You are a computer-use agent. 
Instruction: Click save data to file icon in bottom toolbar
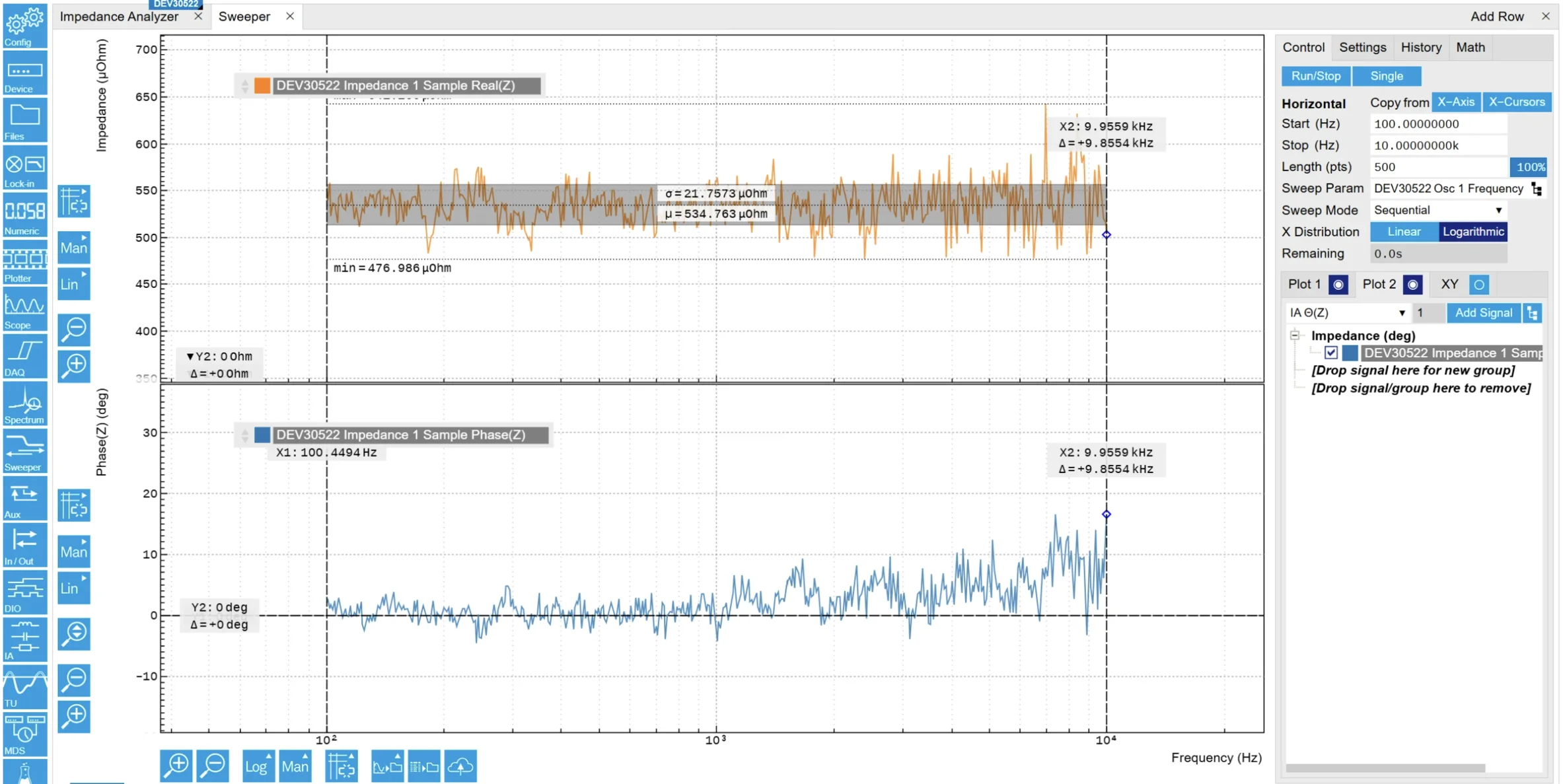[424, 766]
